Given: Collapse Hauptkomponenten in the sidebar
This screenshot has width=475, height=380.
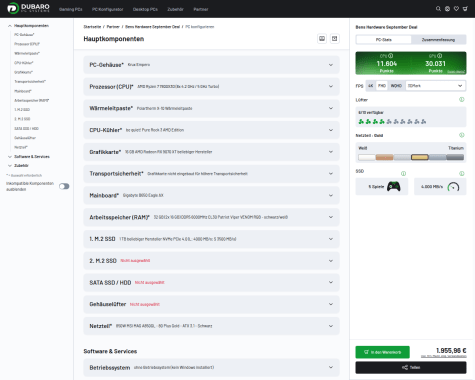Looking at the screenshot, I should [x=28, y=26].
